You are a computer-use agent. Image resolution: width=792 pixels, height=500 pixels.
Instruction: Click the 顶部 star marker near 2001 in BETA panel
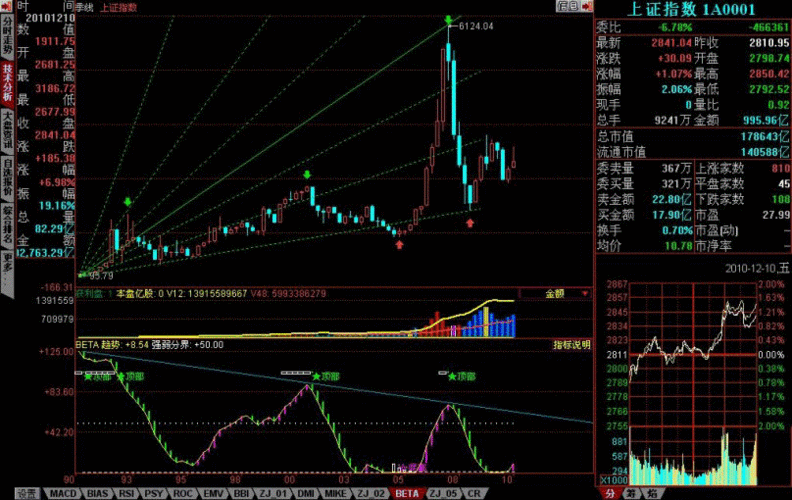tap(325, 376)
